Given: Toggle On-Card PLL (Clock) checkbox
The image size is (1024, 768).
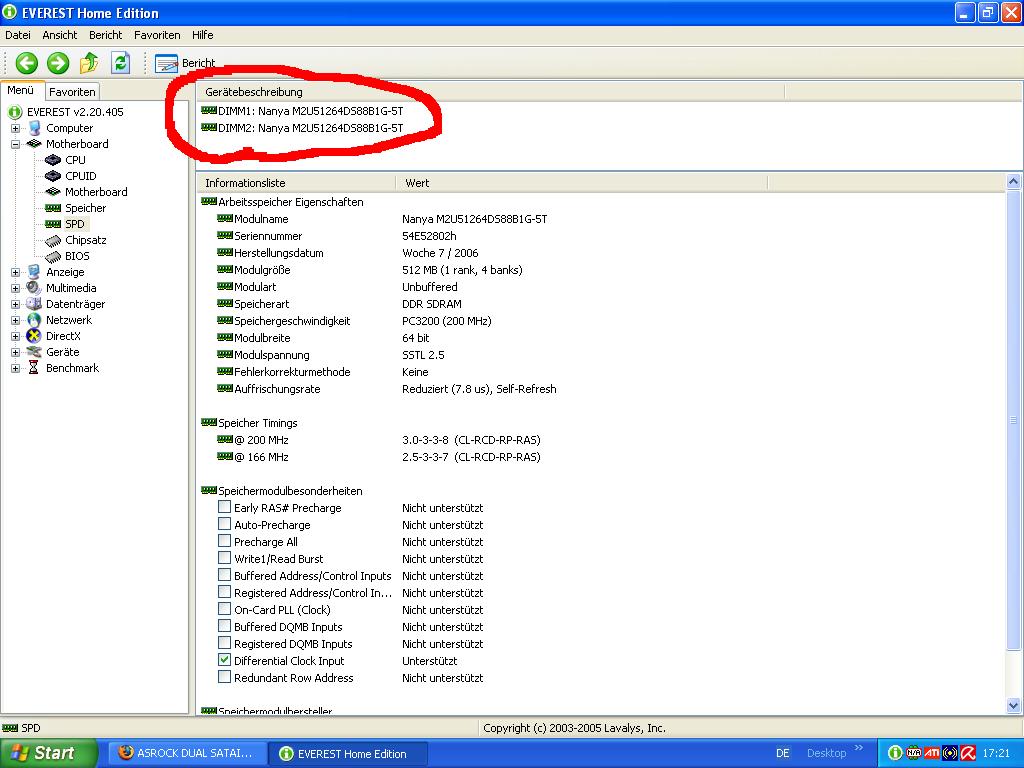Looking at the screenshot, I should (x=224, y=609).
